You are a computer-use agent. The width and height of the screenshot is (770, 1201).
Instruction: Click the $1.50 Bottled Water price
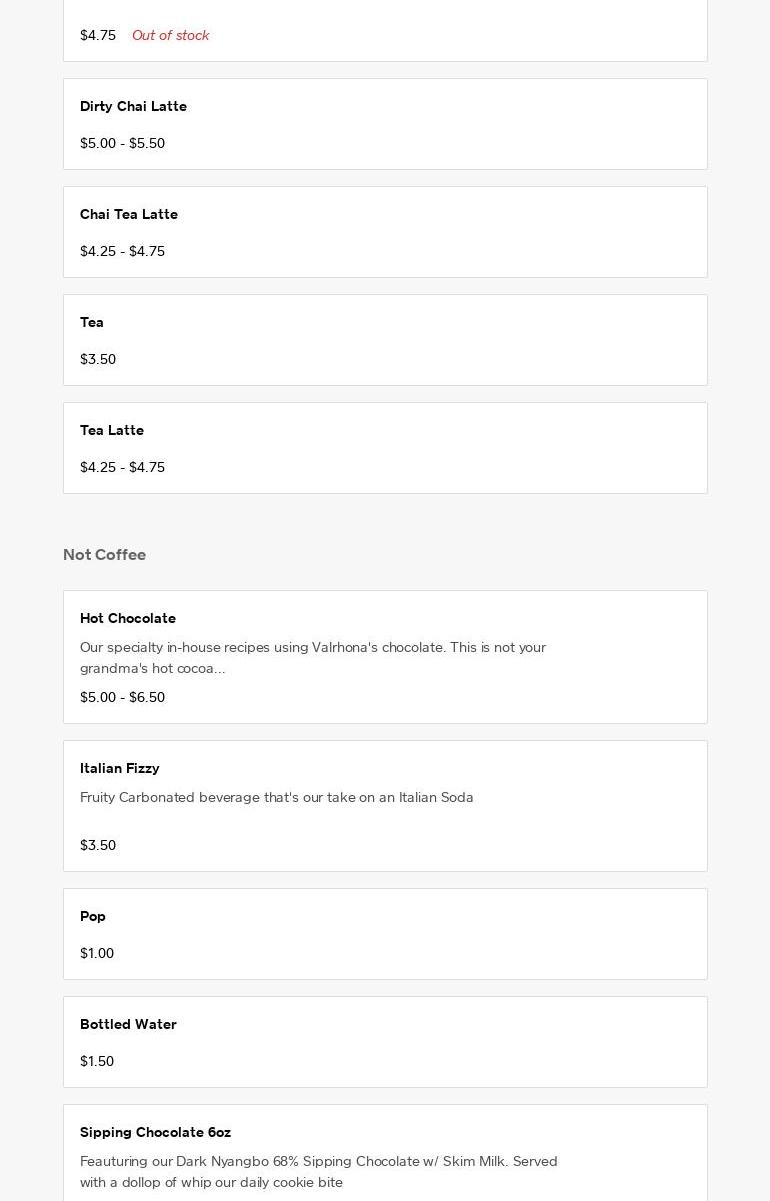[x=97, y=1061]
